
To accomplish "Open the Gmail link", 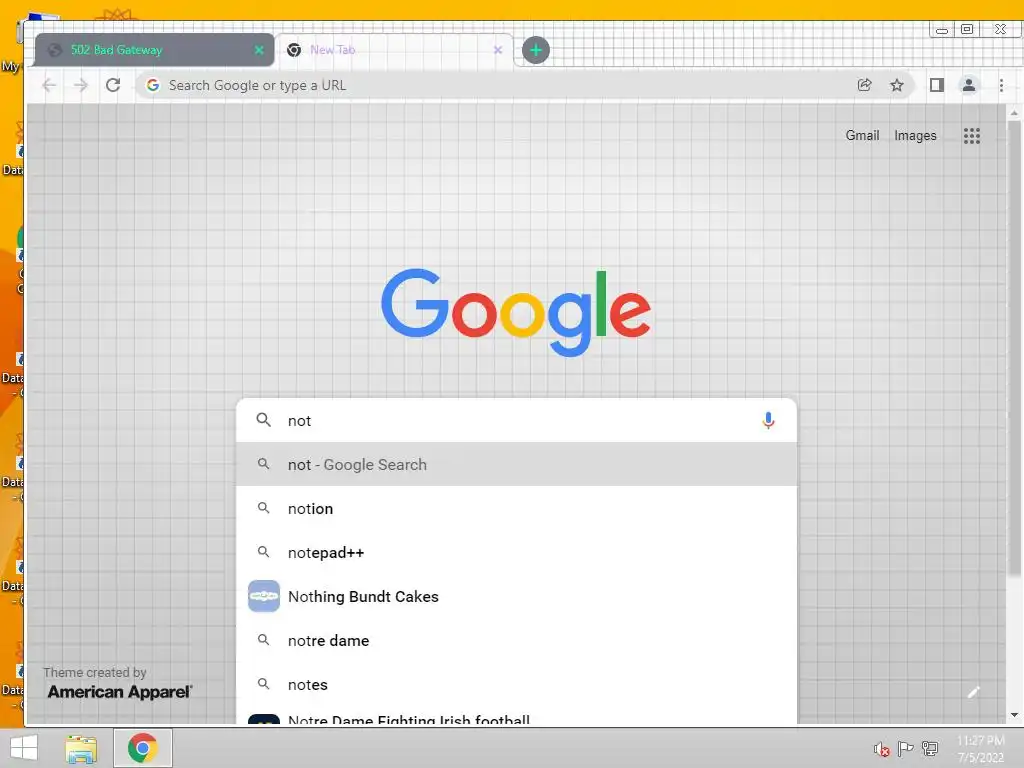I will tap(862, 135).
